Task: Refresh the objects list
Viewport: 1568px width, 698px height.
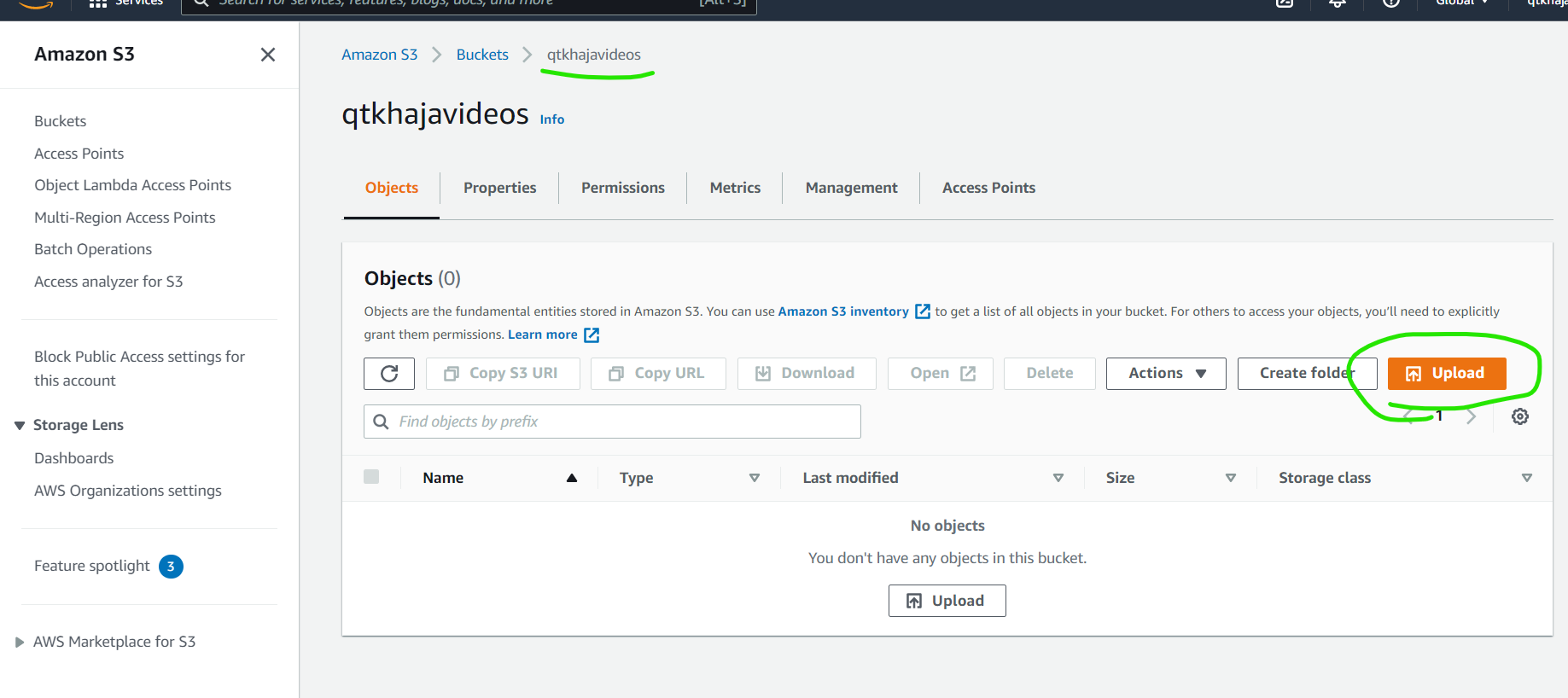Action: [389, 374]
